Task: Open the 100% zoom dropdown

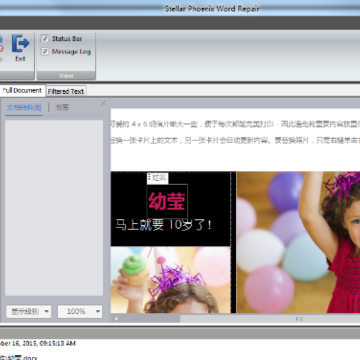Action: click(80, 312)
